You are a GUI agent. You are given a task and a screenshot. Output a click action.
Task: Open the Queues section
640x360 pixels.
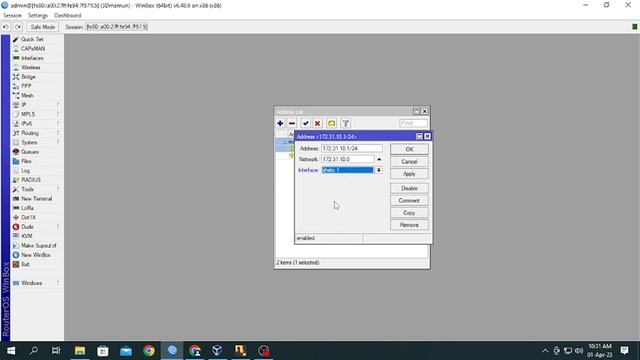coord(30,152)
